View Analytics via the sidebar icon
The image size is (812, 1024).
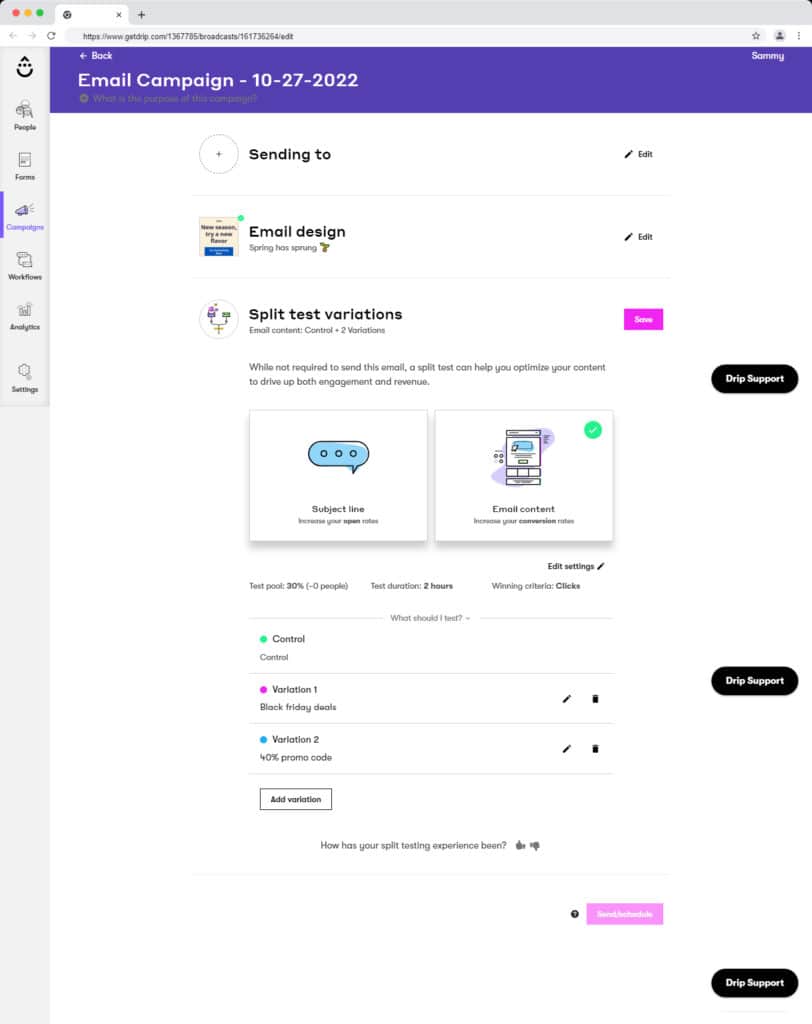pyautogui.click(x=25, y=313)
